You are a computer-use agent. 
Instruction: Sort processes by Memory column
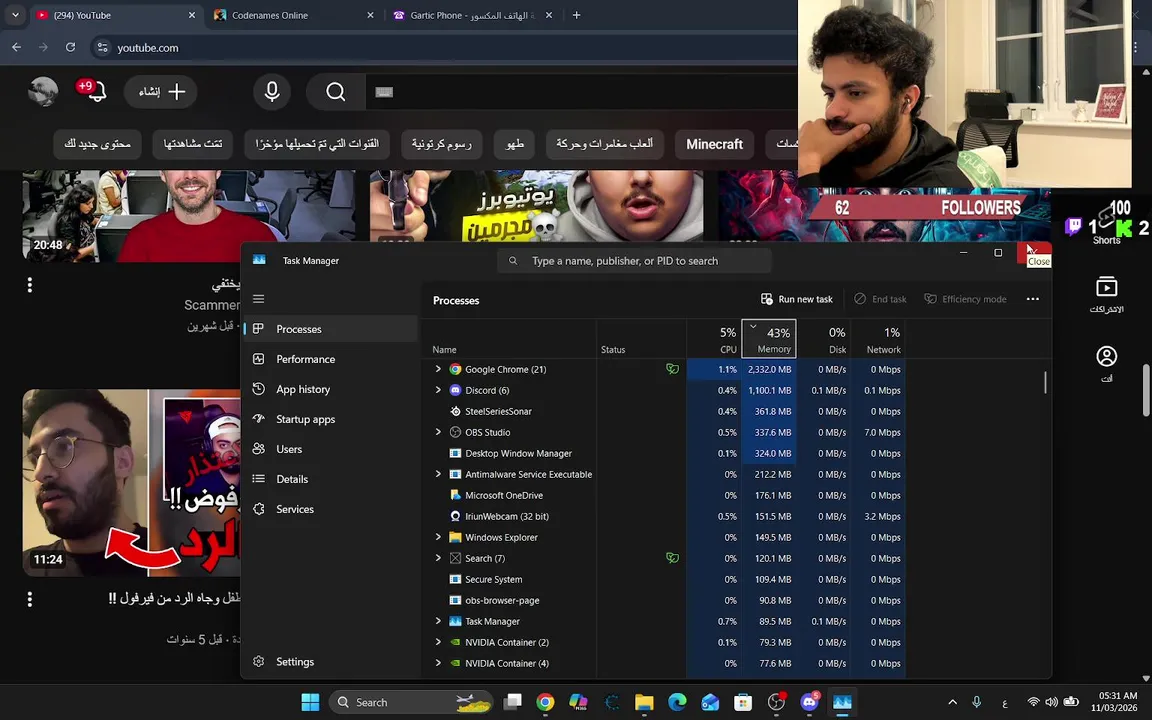[769, 339]
